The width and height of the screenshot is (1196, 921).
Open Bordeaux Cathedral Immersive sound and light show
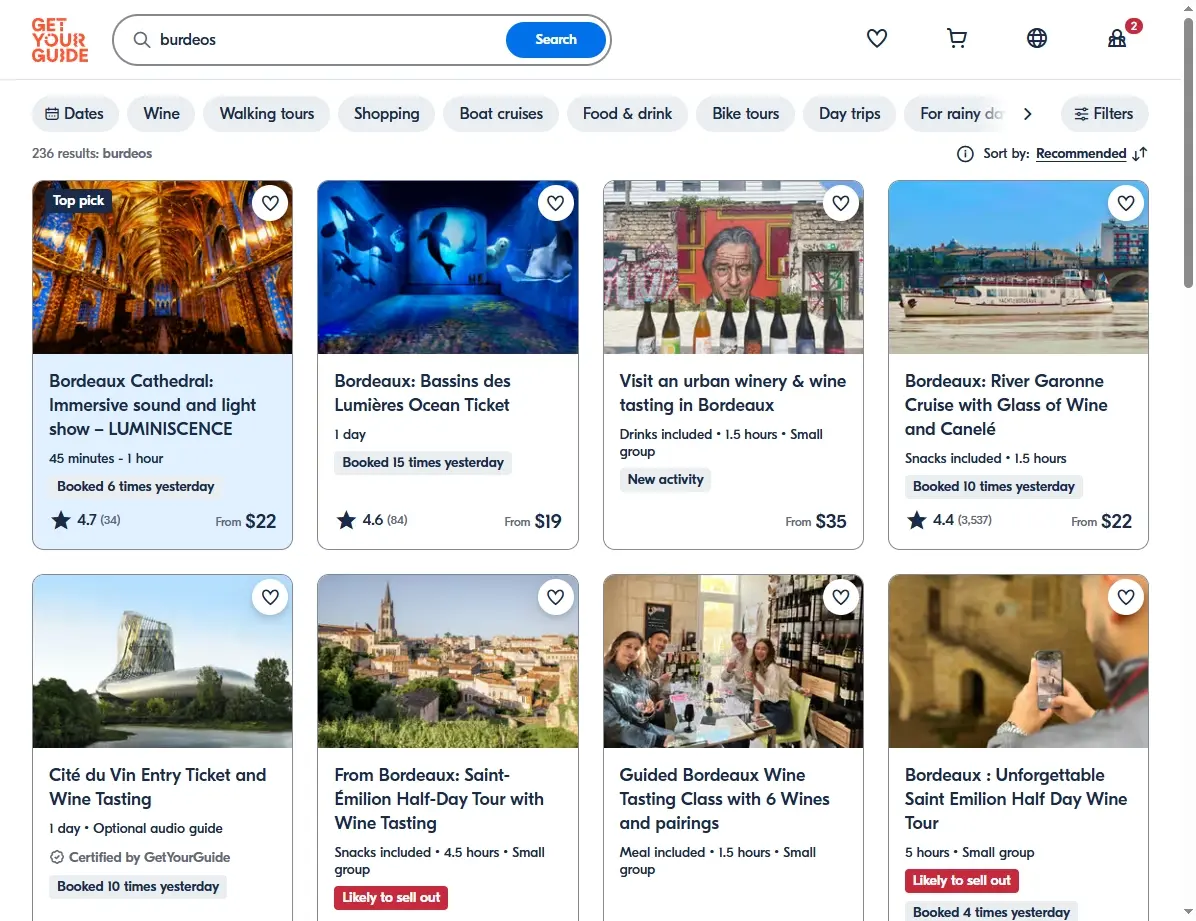[153, 404]
